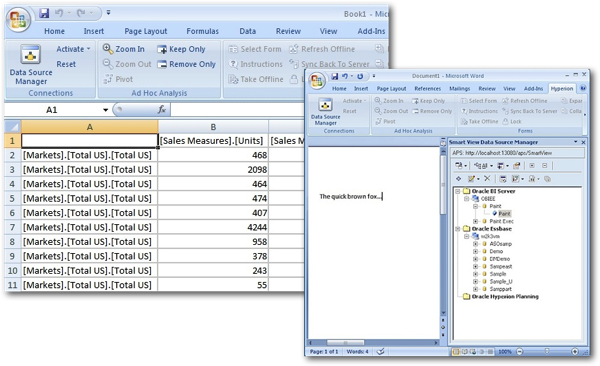Screen dimensions: 600x366
Task: Click proofing check icon in Word status bar
Action: (x=381, y=351)
